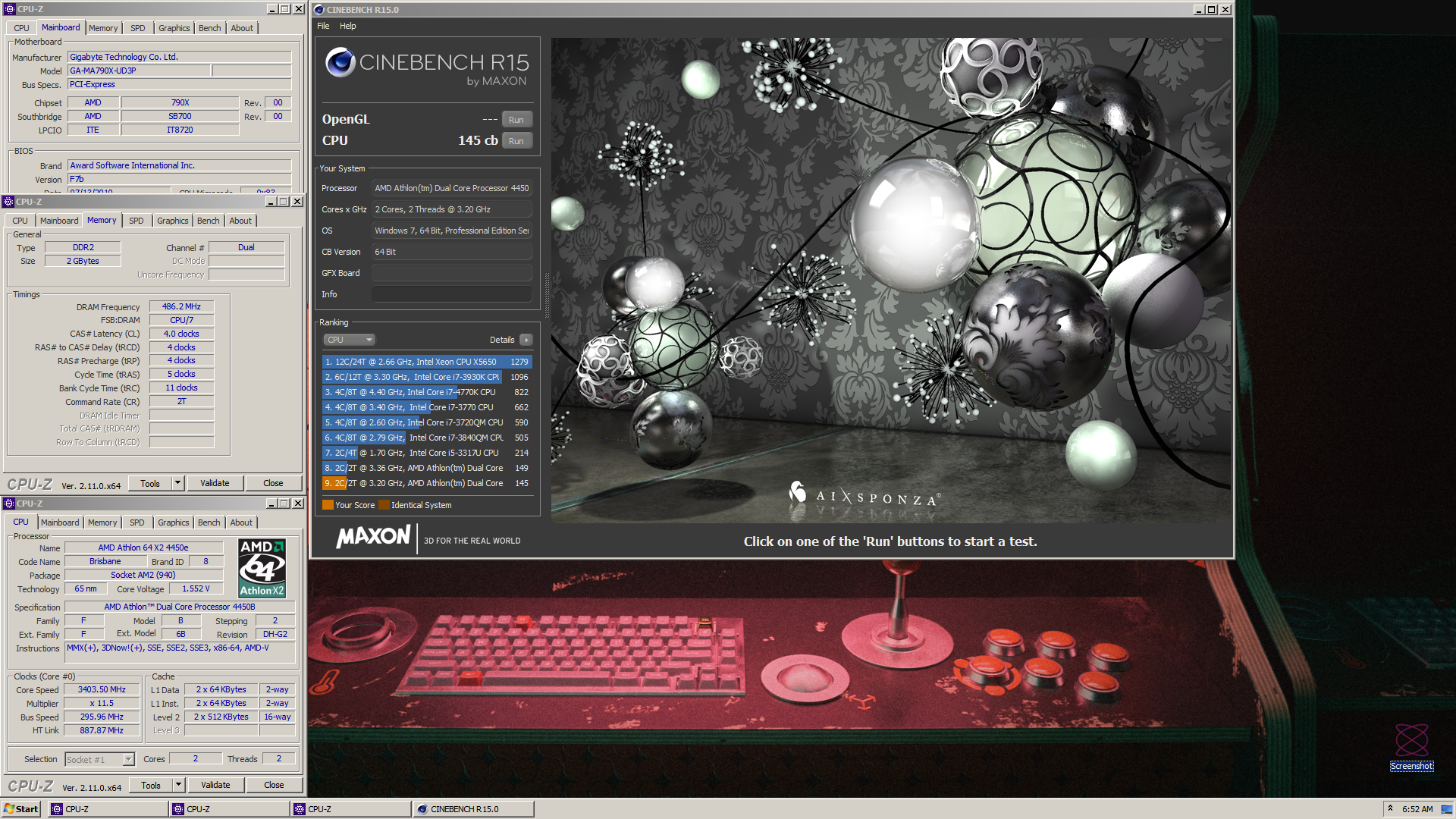Click CPU-Z icon in middle window title bar

point(8,202)
